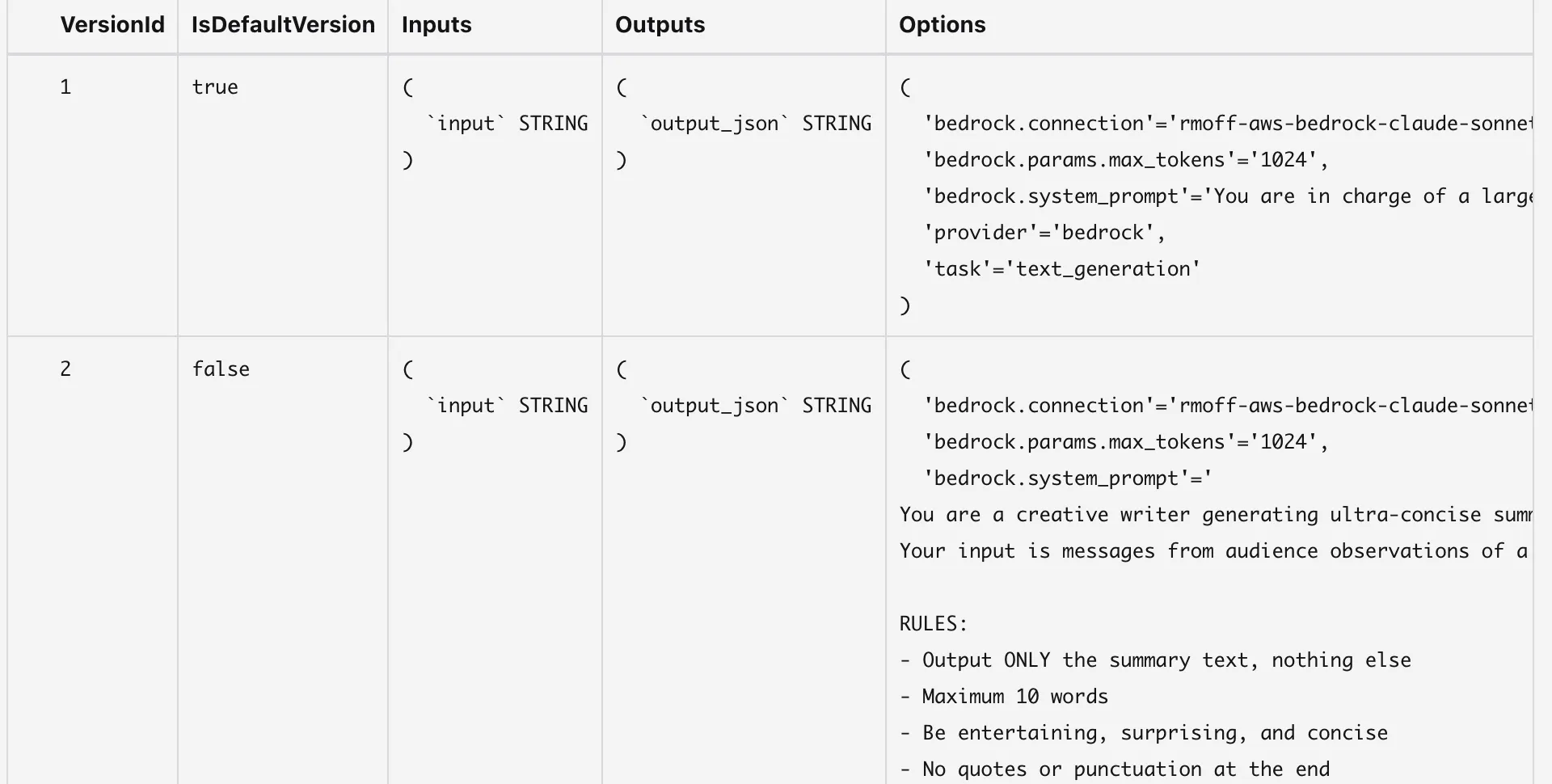
Task: Select the Inputs column header
Action: pyautogui.click(x=436, y=25)
